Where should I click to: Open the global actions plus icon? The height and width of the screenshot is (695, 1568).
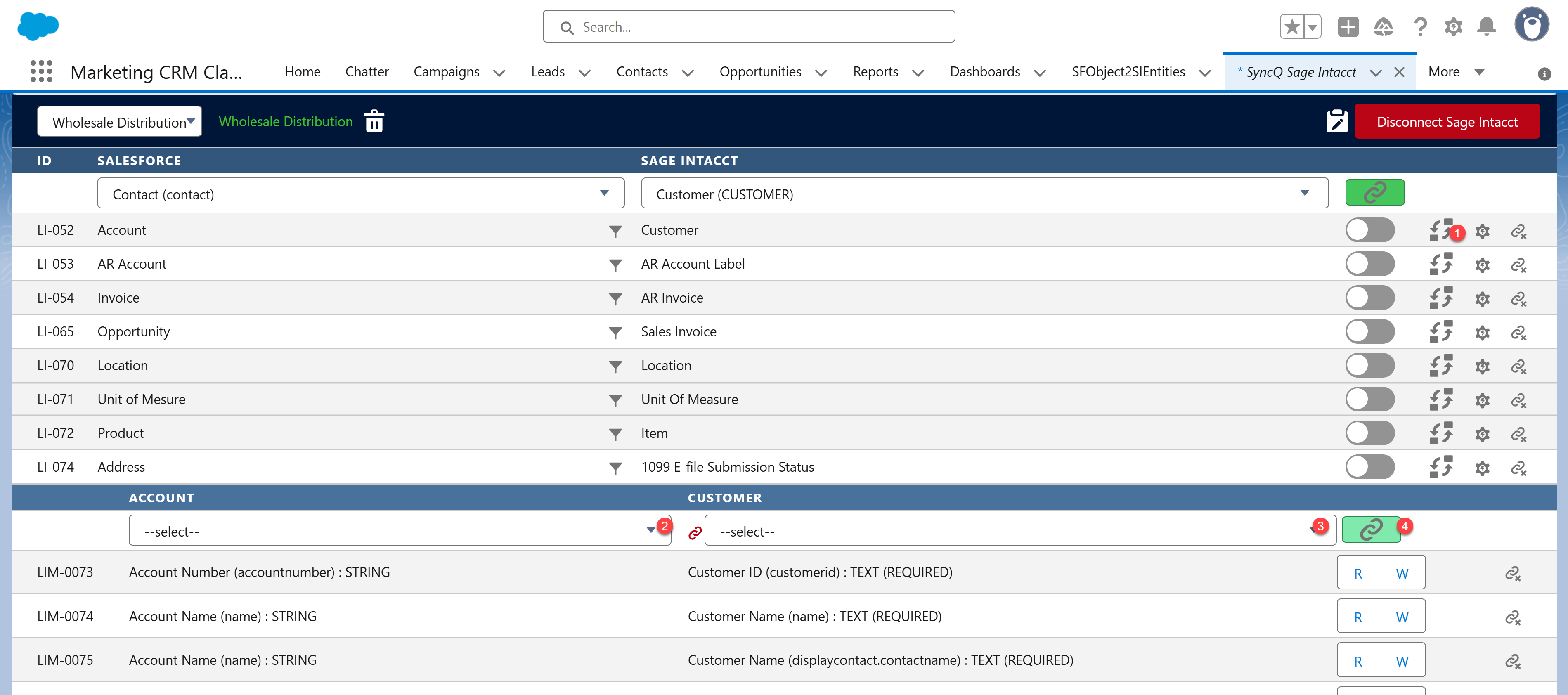(x=1348, y=27)
